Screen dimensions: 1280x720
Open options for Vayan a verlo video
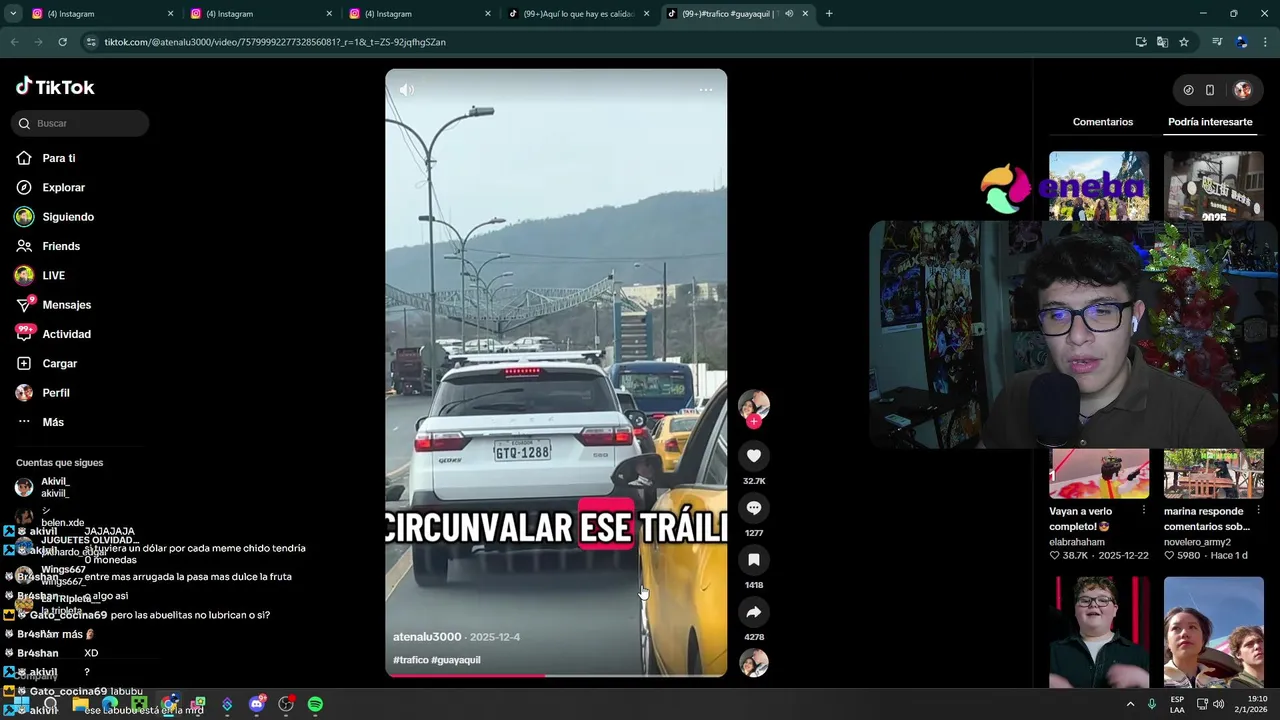pyautogui.click(x=1144, y=511)
